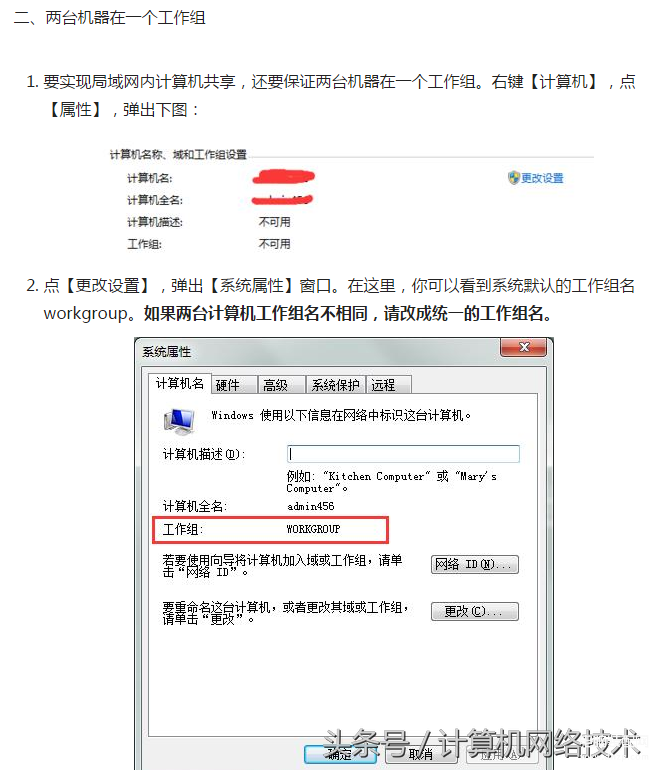659x770 pixels.
Task: Select the WORKGROUP value text
Action: [x=313, y=529]
